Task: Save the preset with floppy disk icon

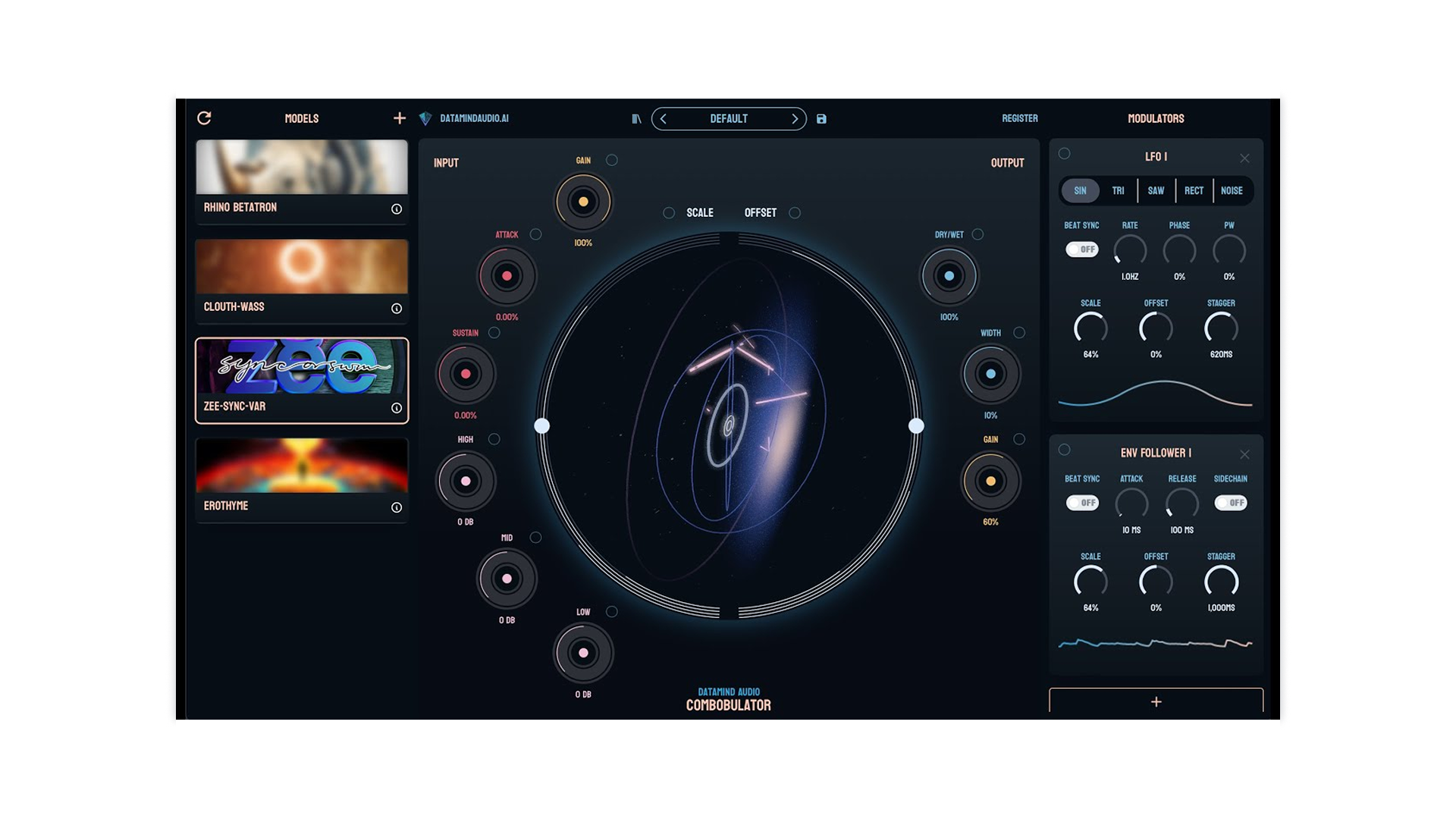Action: pos(821,119)
